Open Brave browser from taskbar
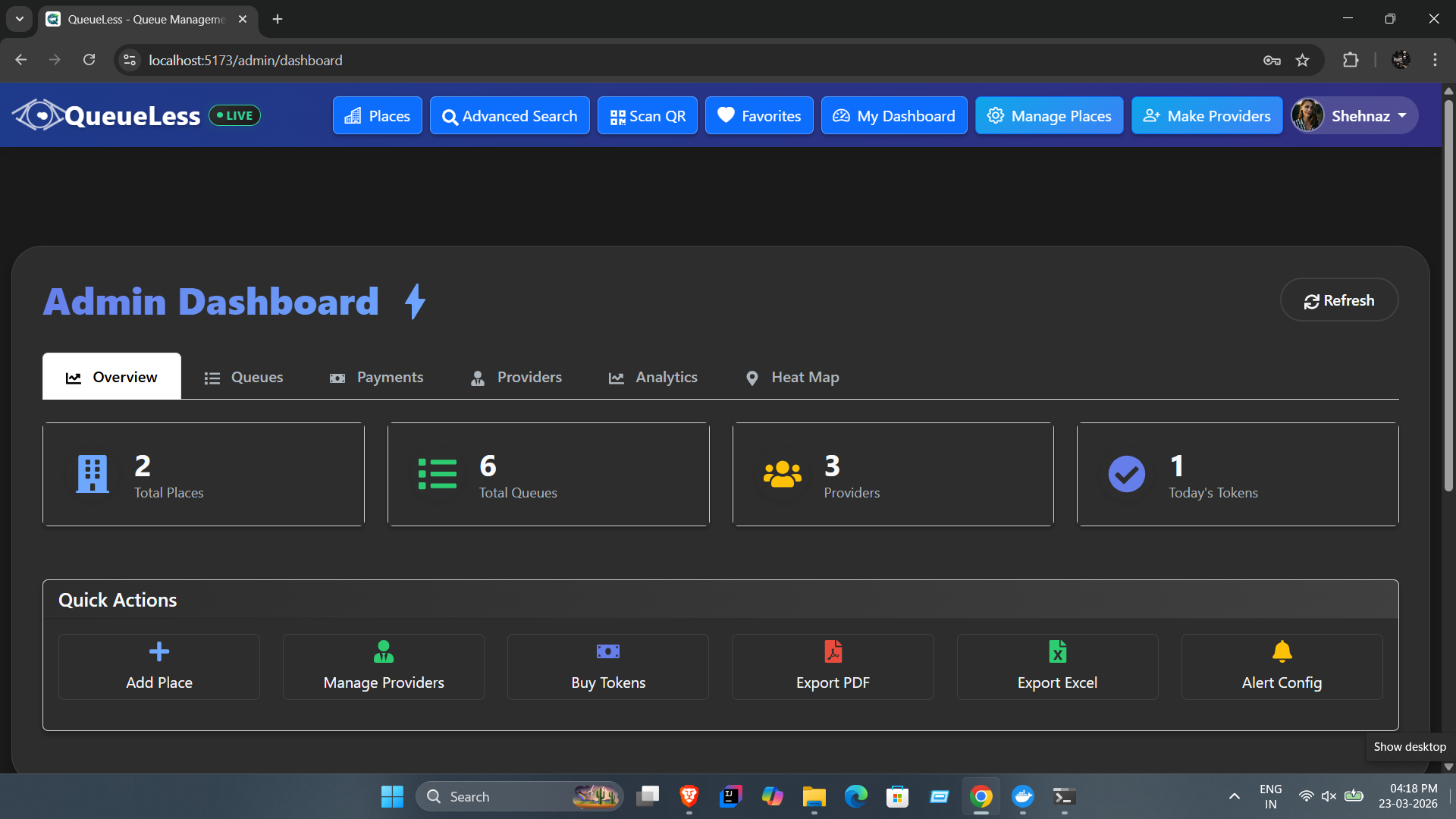Image resolution: width=1456 pixels, height=819 pixels. point(689,796)
